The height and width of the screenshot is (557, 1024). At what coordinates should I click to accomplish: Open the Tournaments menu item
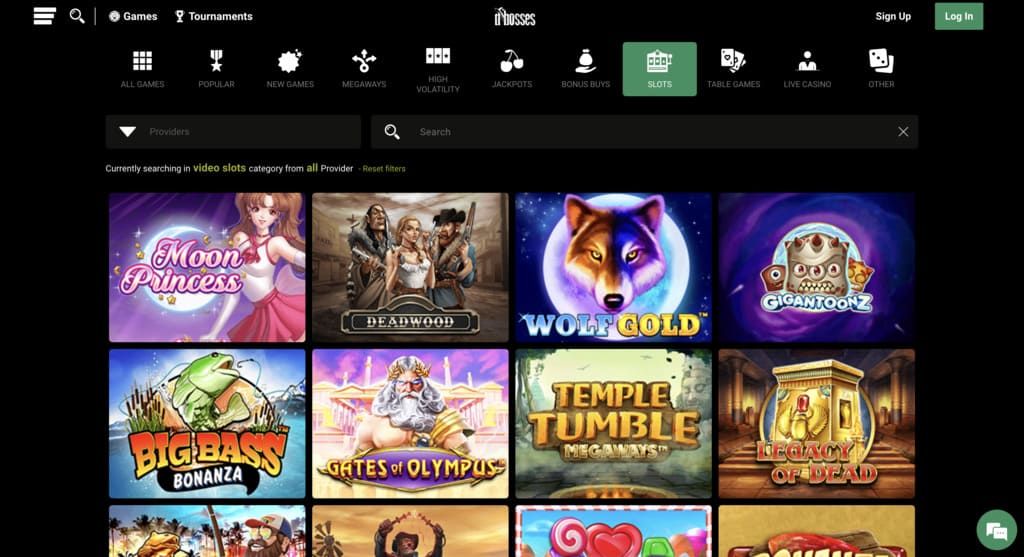click(214, 16)
